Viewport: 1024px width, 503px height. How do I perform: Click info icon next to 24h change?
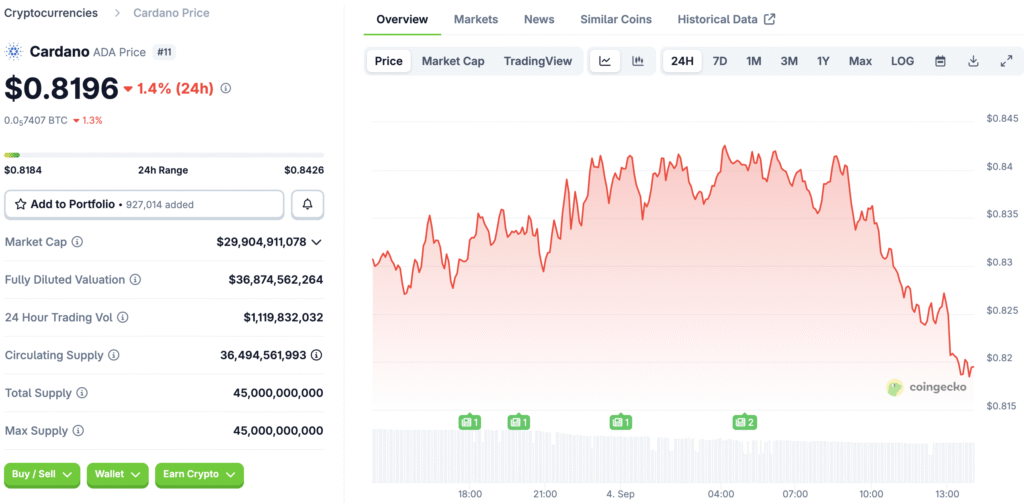[x=226, y=88]
